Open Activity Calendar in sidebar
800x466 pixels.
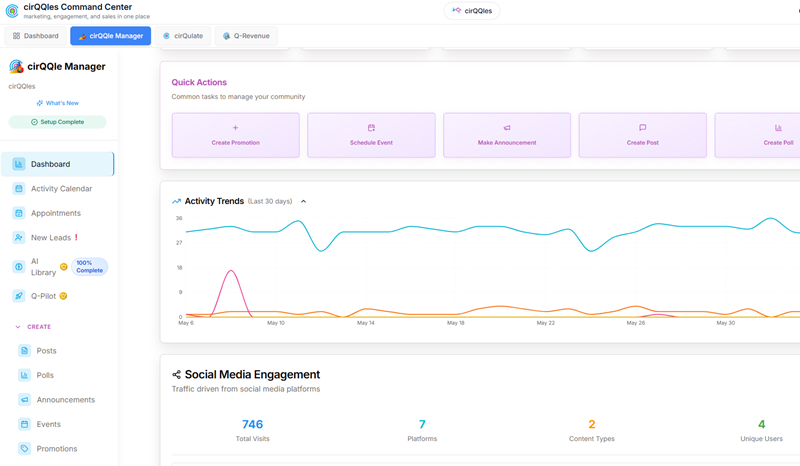click(x=58, y=188)
